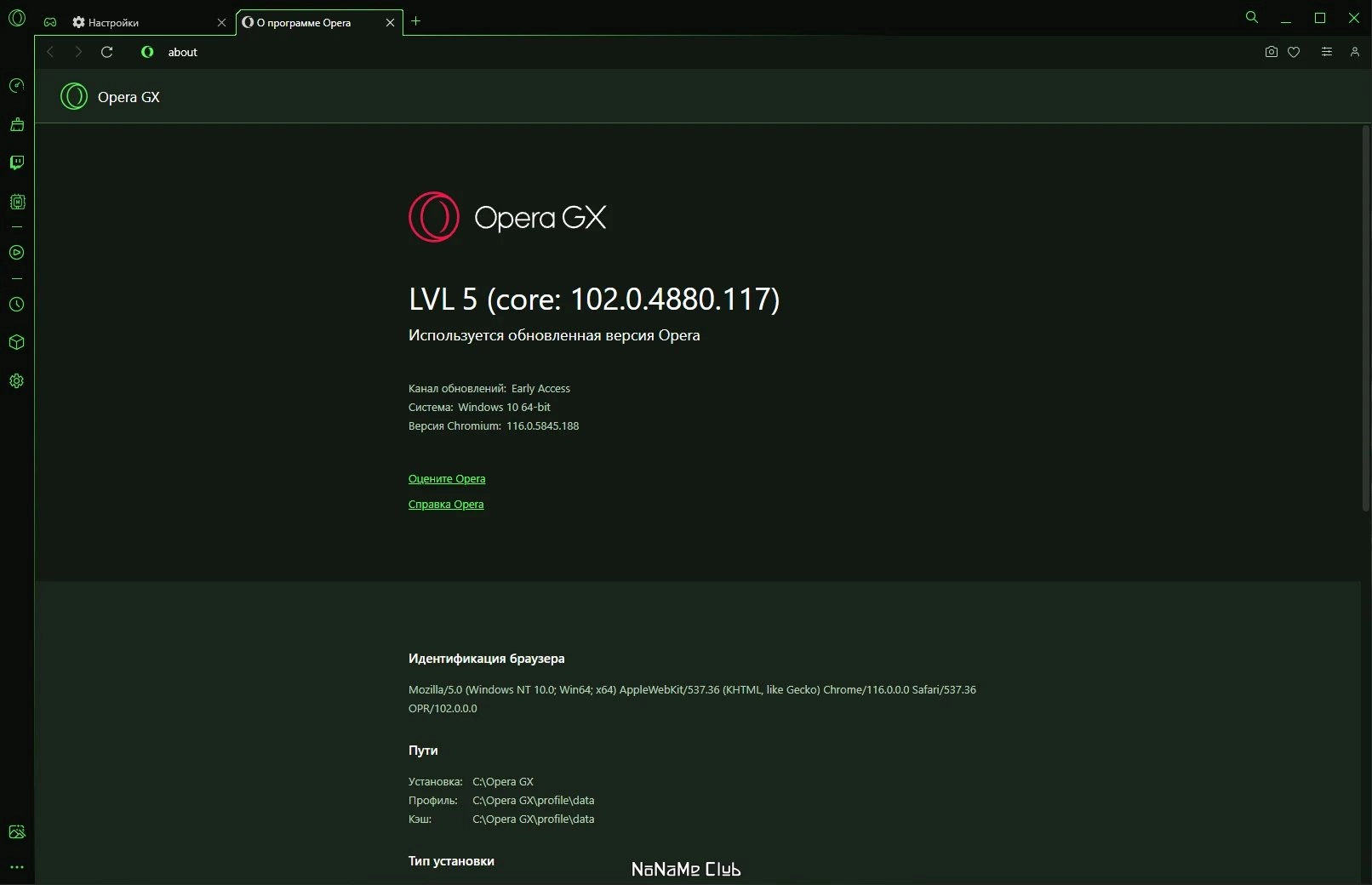1372x885 pixels.
Task: Open sidebar setup three-dots menu
Action: (17, 867)
